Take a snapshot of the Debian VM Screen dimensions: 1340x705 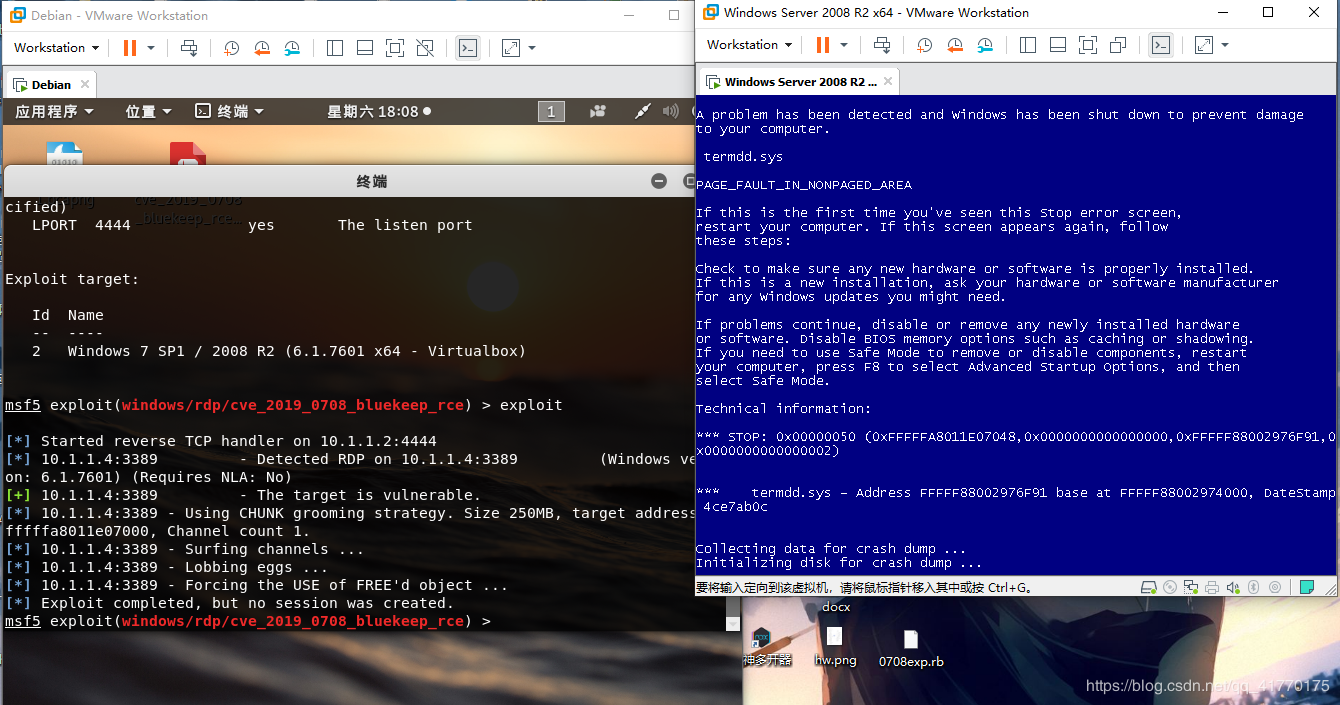pyautogui.click(x=231, y=47)
